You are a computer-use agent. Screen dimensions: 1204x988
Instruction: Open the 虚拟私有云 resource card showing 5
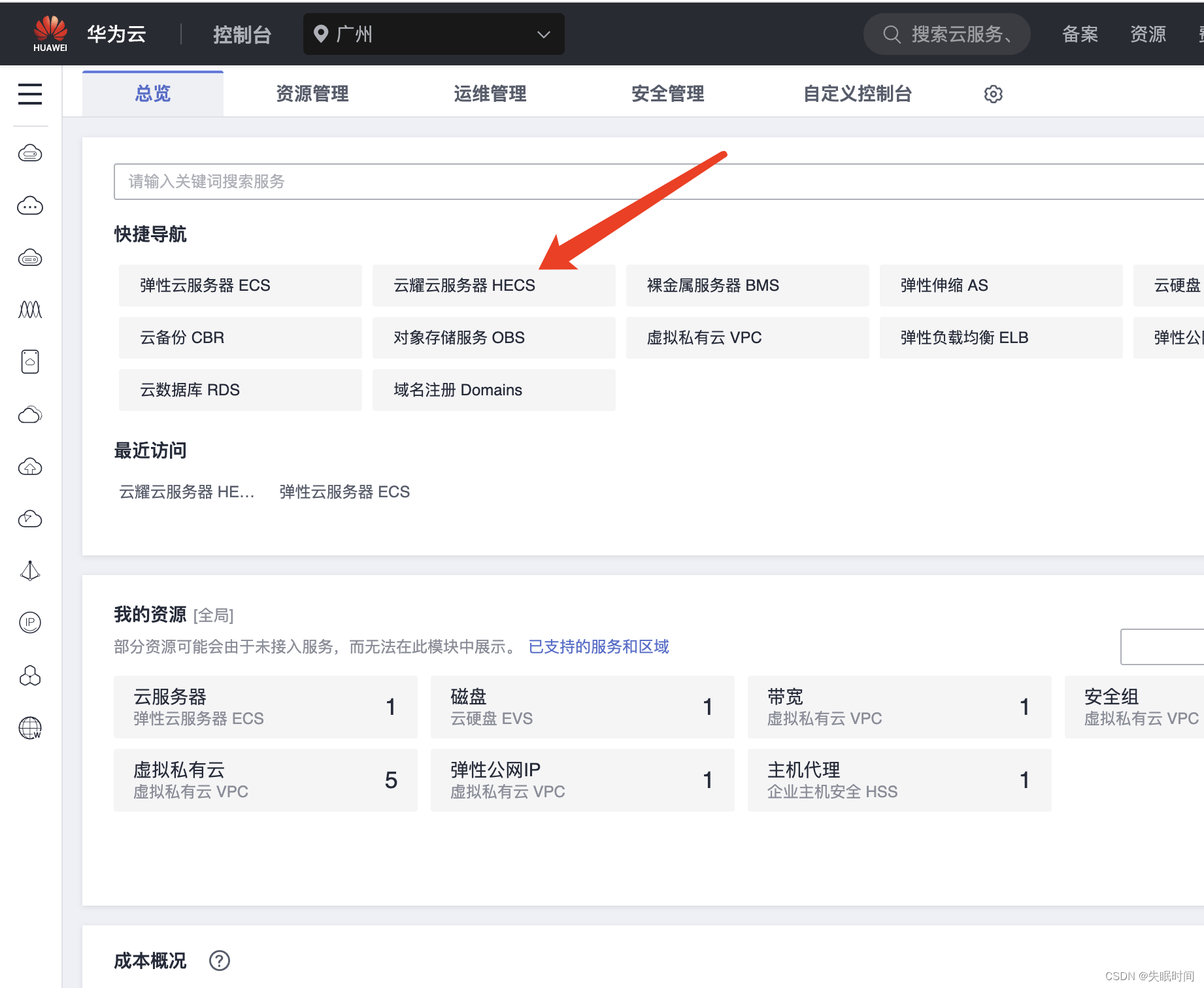point(265,780)
